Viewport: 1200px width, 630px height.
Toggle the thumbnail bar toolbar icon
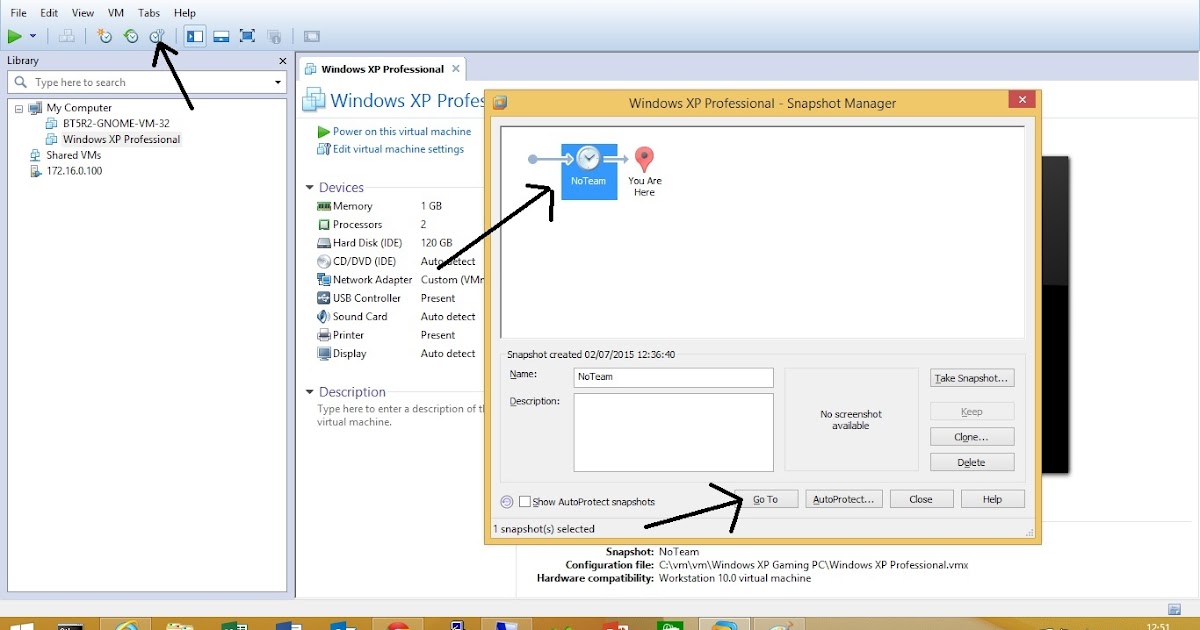(221, 36)
